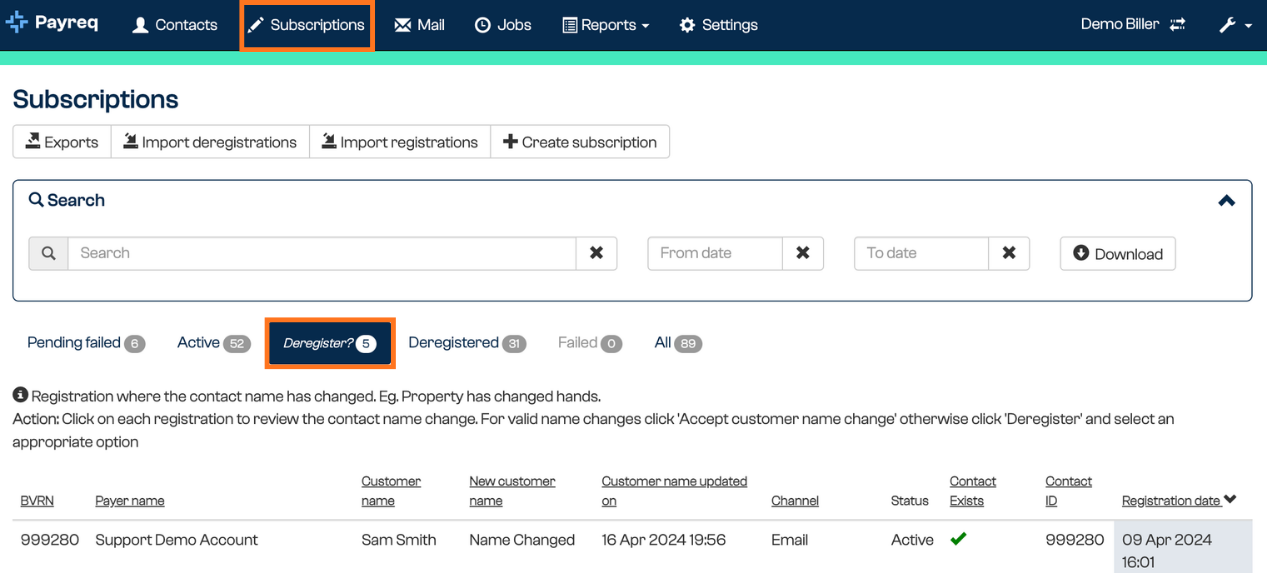Open Settings from the navbar

click(x=719, y=25)
